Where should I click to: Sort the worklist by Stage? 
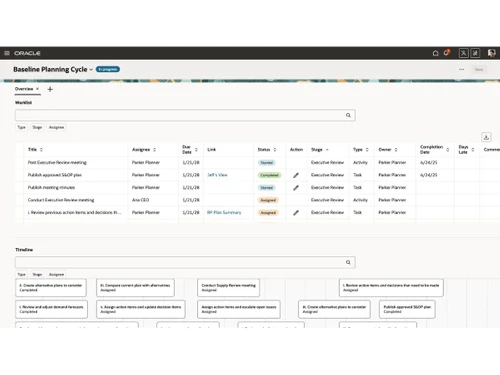pyautogui.click(x=327, y=150)
